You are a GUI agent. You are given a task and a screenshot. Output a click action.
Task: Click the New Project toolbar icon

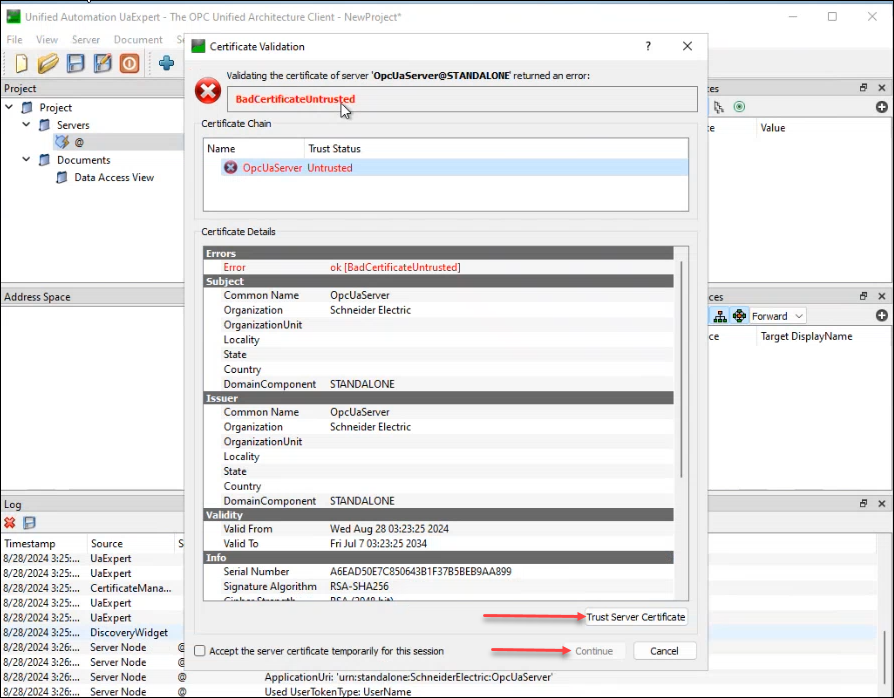[21, 63]
